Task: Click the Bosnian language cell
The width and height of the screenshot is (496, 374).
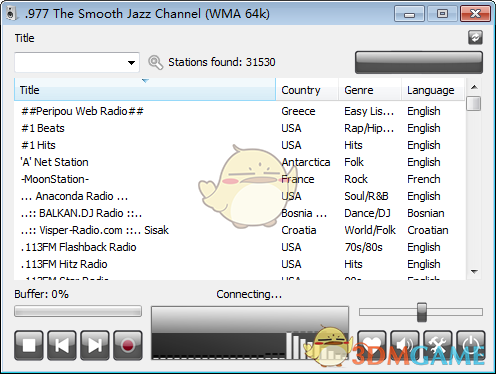Action: [x=426, y=213]
